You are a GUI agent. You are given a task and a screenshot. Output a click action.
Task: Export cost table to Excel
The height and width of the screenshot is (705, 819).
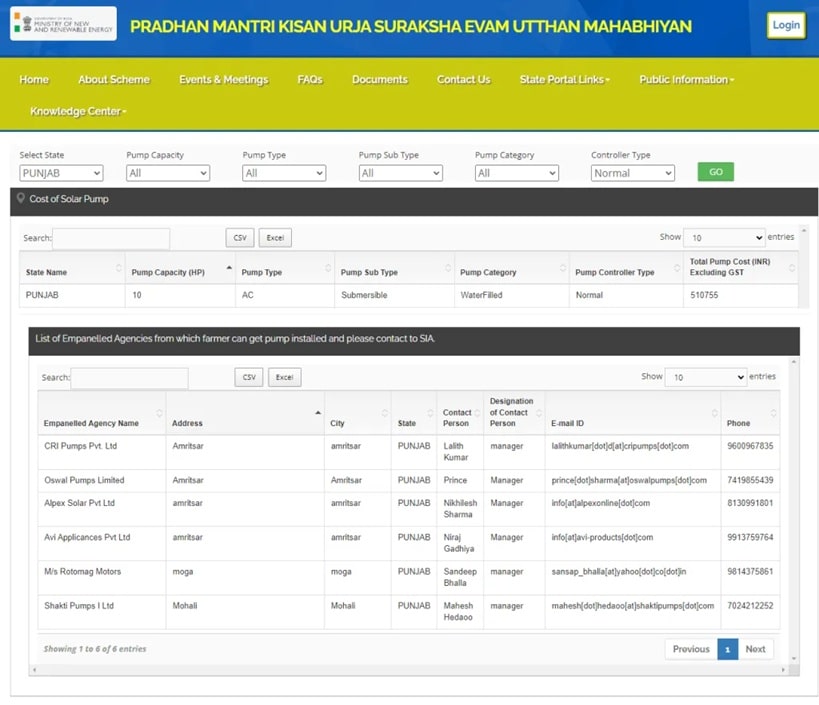point(275,238)
